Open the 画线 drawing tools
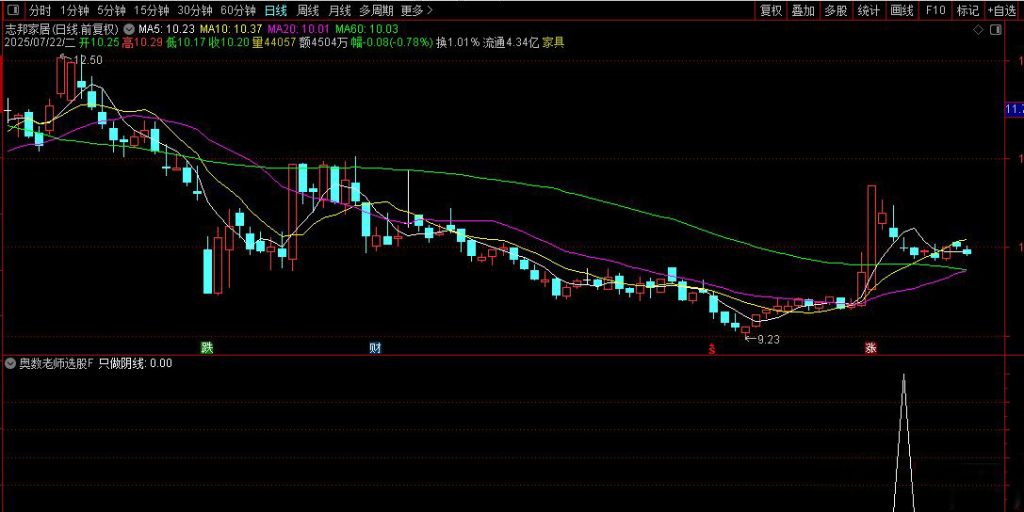This screenshot has height=512, width=1024. (x=901, y=11)
